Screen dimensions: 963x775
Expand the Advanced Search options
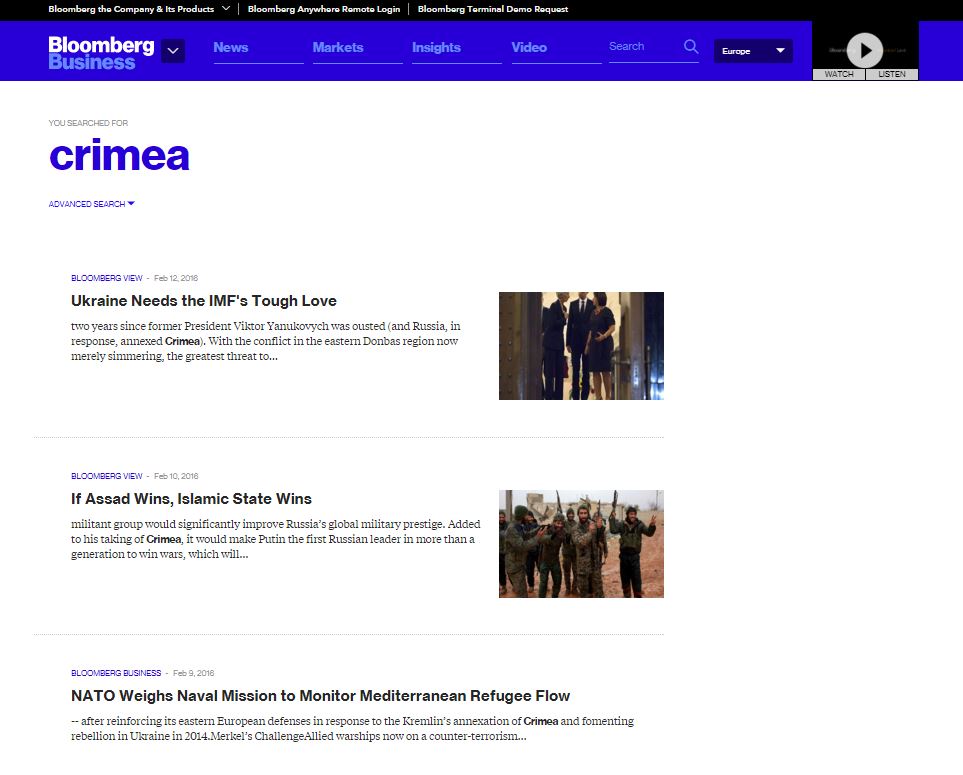91,204
